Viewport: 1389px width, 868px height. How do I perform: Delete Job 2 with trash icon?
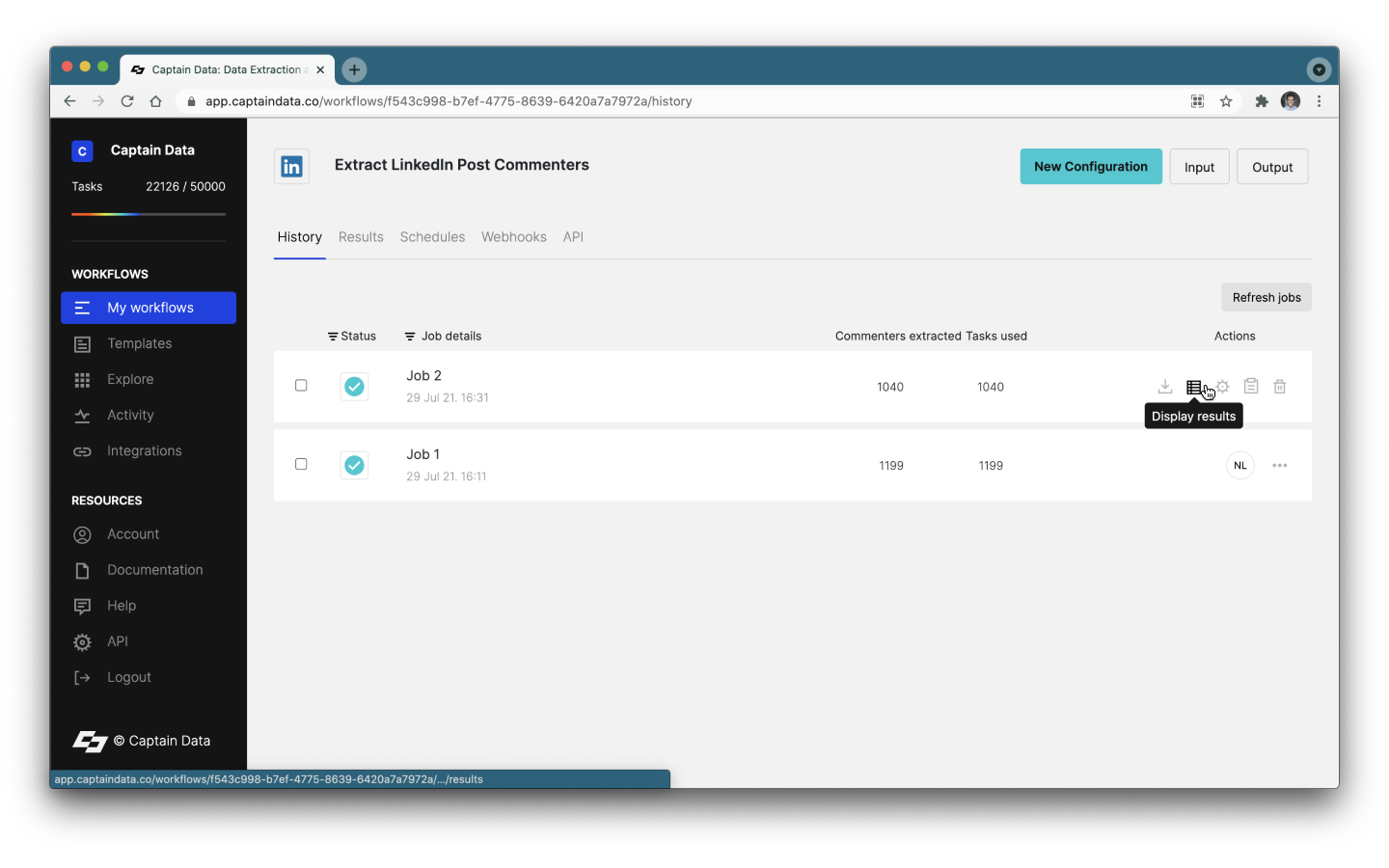pyautogui.click(x=1280, y=387)
